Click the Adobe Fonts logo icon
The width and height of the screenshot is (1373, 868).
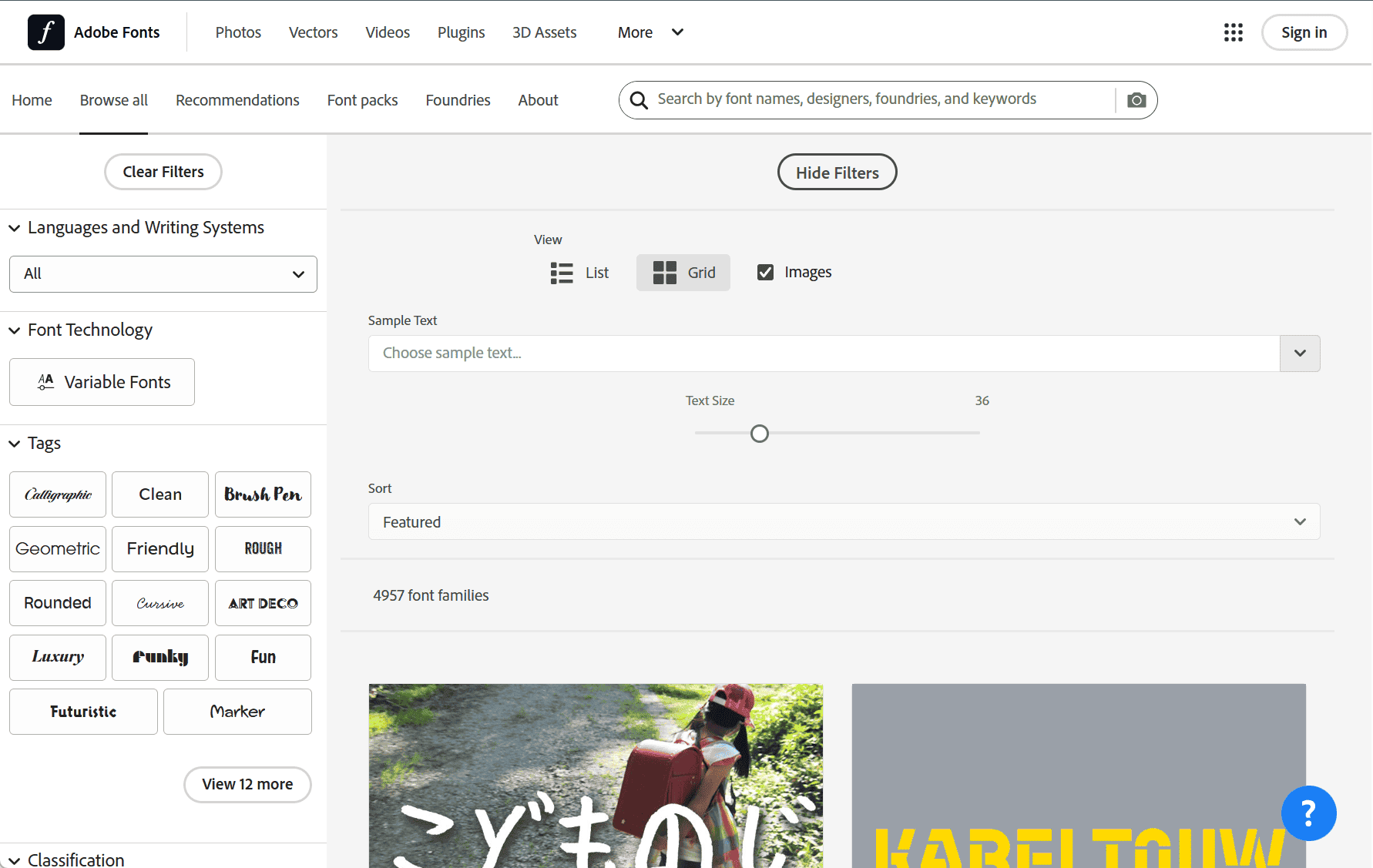(x=45, y=32)
